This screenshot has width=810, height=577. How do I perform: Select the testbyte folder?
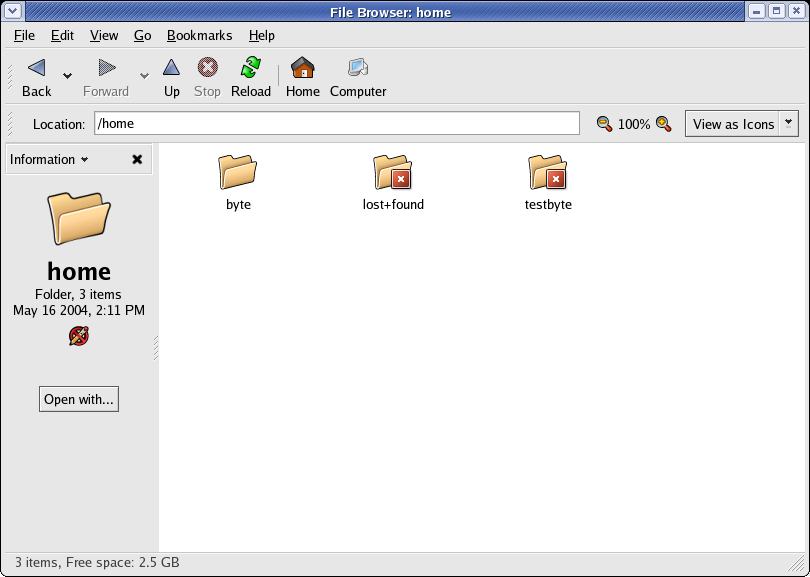(548, 171)
